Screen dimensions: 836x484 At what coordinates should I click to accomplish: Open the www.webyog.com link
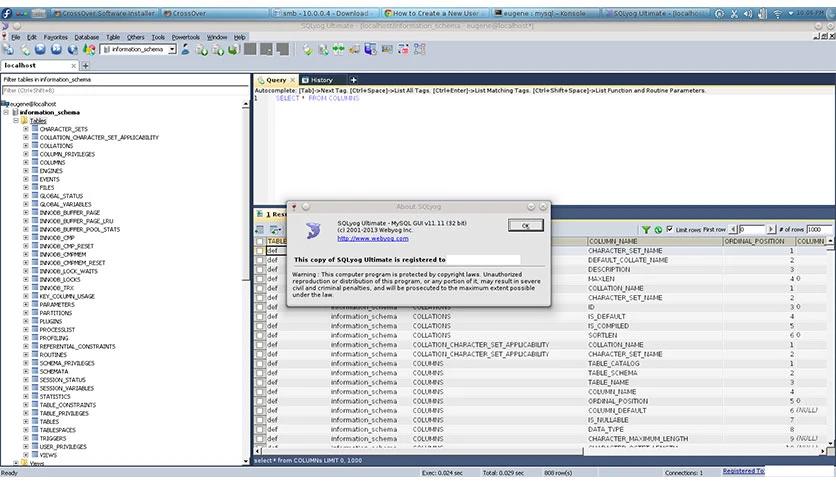click(373, 238)
